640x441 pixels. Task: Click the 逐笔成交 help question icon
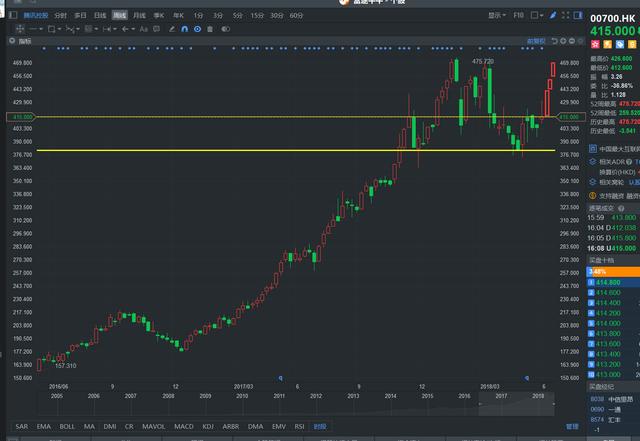coord(621,208)
